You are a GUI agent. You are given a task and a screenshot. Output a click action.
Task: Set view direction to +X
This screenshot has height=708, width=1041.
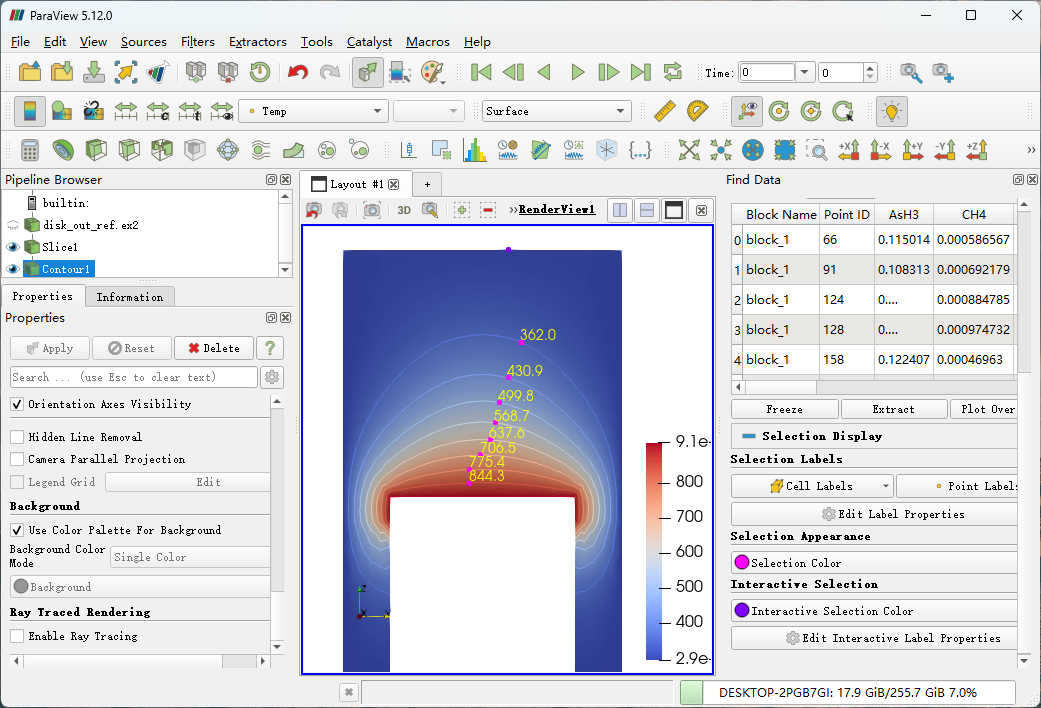point(849,150)
